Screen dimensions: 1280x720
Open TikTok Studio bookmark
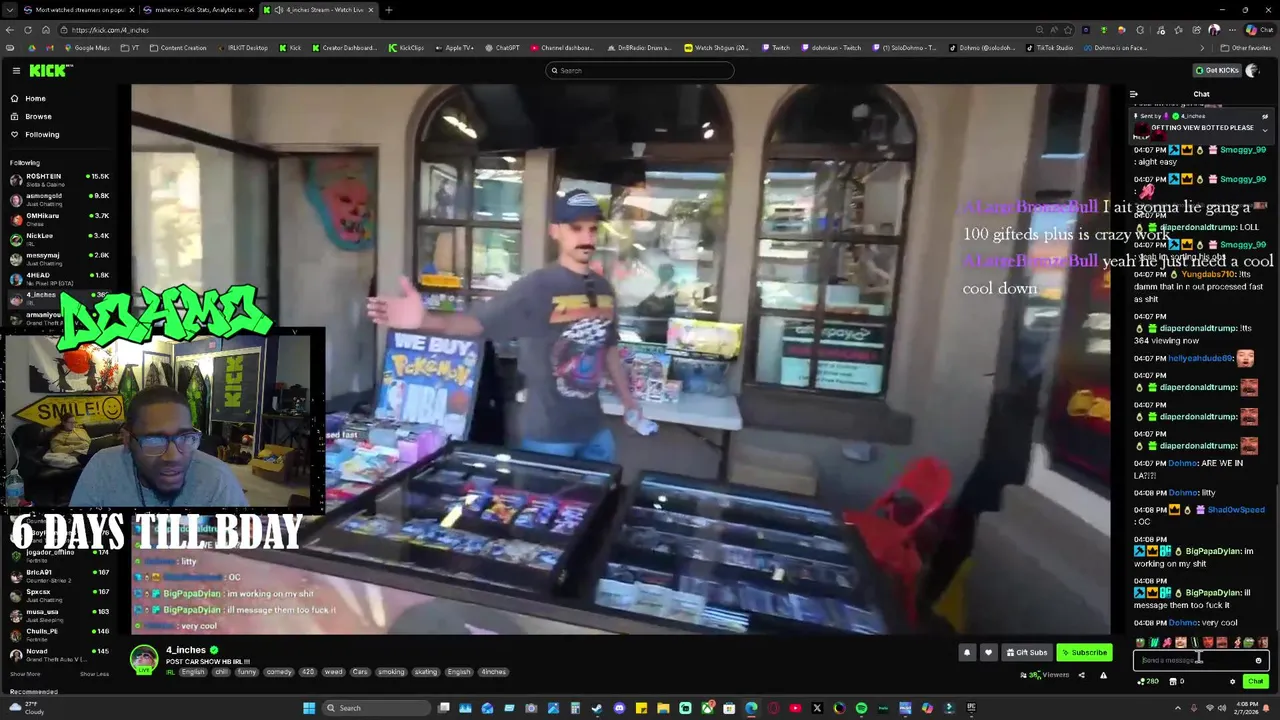coord(1050,48)
